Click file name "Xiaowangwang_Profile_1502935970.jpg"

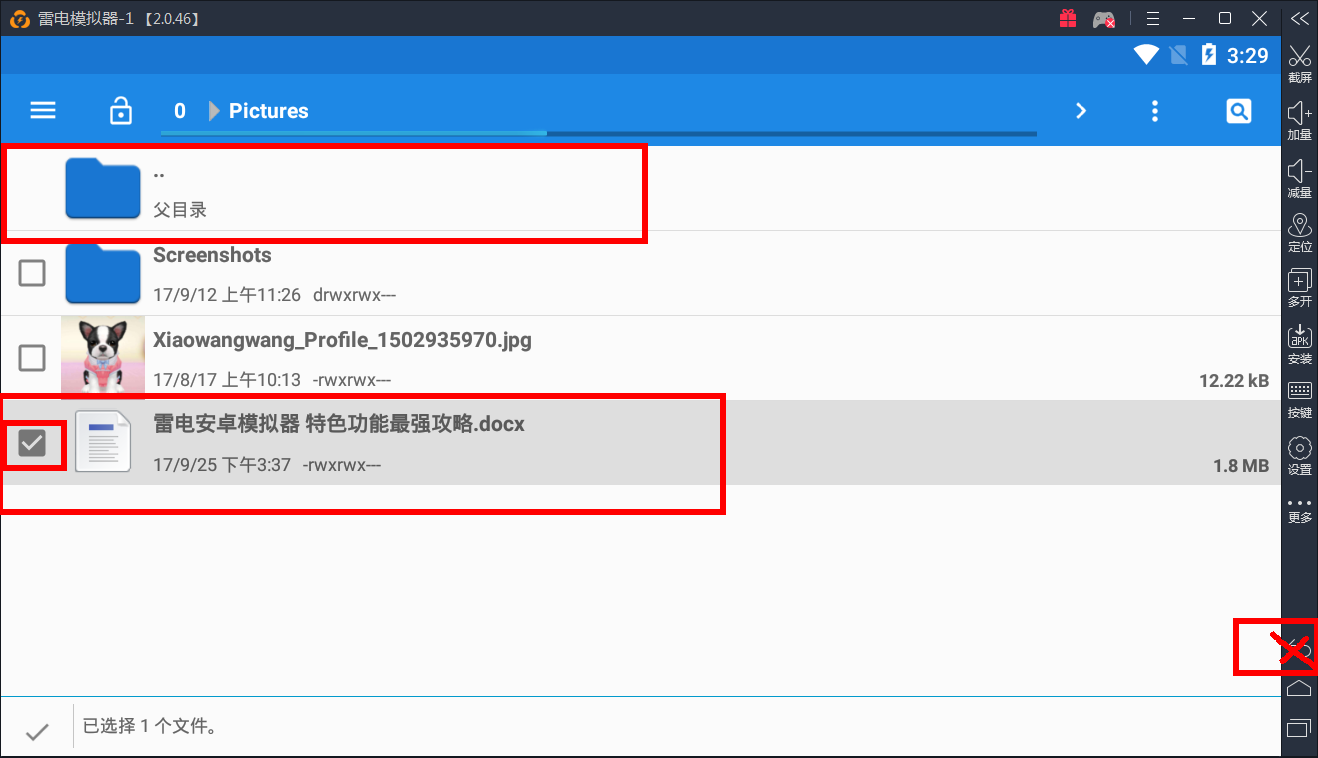(x=342, y=340)
